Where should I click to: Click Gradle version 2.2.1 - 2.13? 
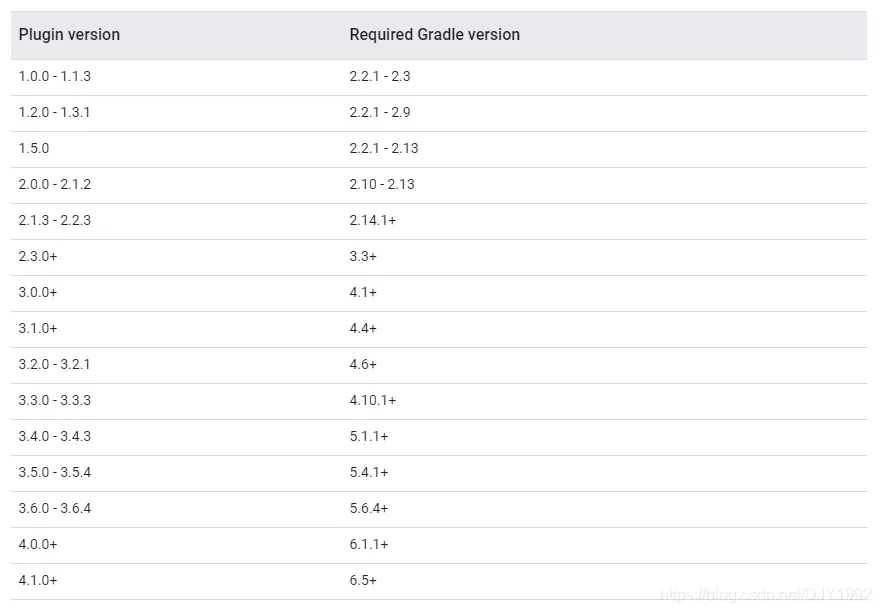pyautogui.click(x=384, y=149)
